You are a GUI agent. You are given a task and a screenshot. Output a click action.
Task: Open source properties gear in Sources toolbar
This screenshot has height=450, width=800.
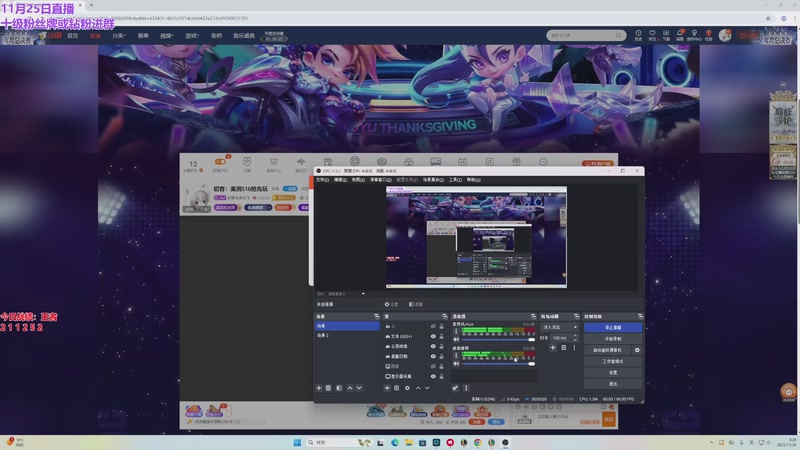click(x=407, y=388)
